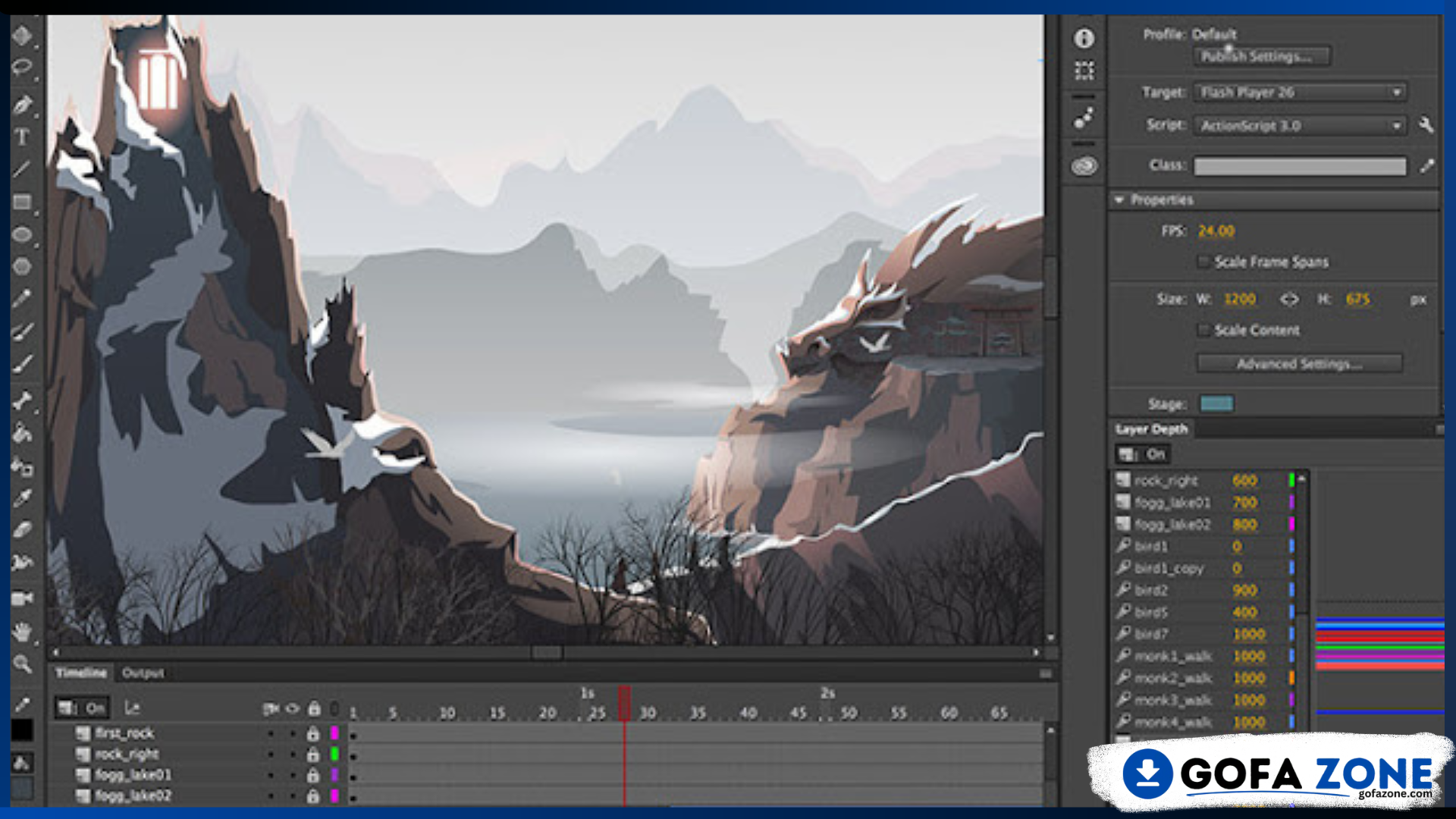The width and height of the screenshot is (1456, 819).
Task: Open the Creative Cloud Libraries icon
Action: click(1084, 165)
